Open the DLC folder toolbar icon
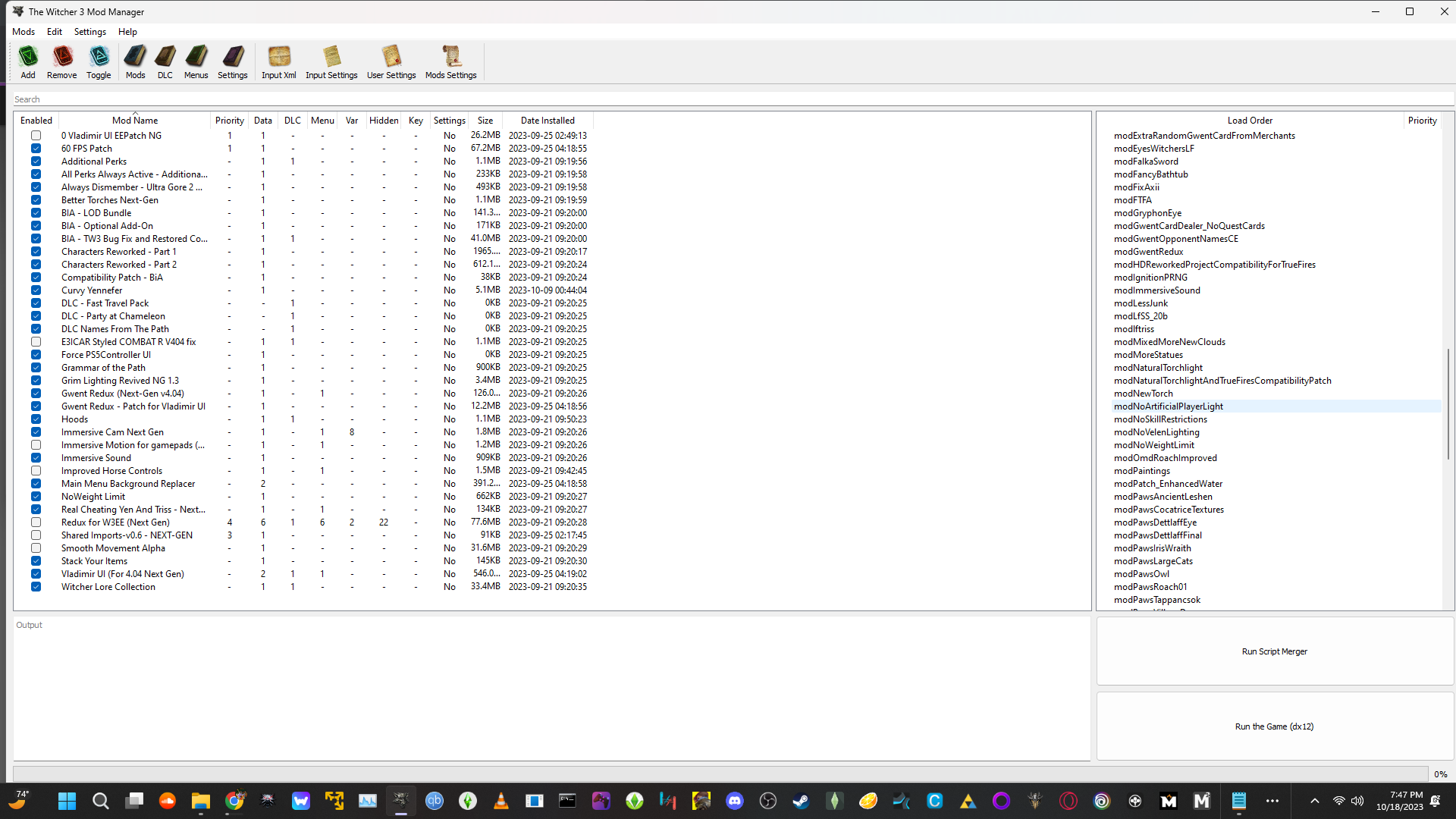The height and width of the screenshot is (819, 1456). click(x=165, y=62)
